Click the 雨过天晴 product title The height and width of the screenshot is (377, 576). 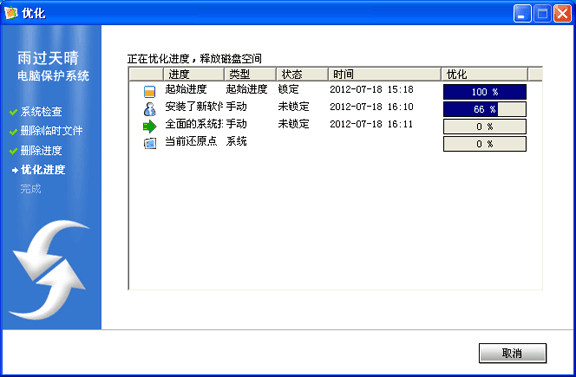point(48,58)
